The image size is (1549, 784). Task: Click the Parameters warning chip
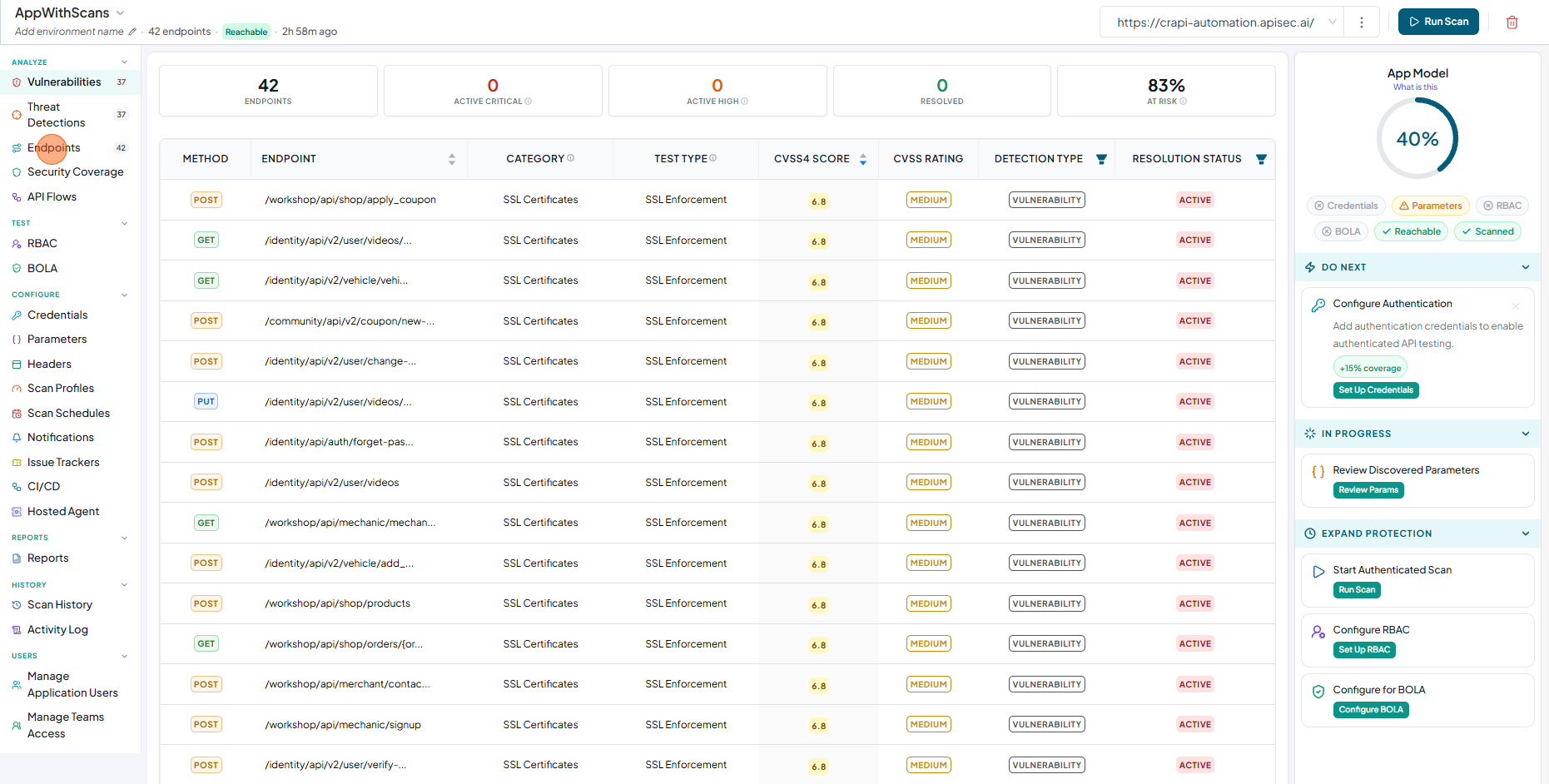click(x=1431, y=206)
